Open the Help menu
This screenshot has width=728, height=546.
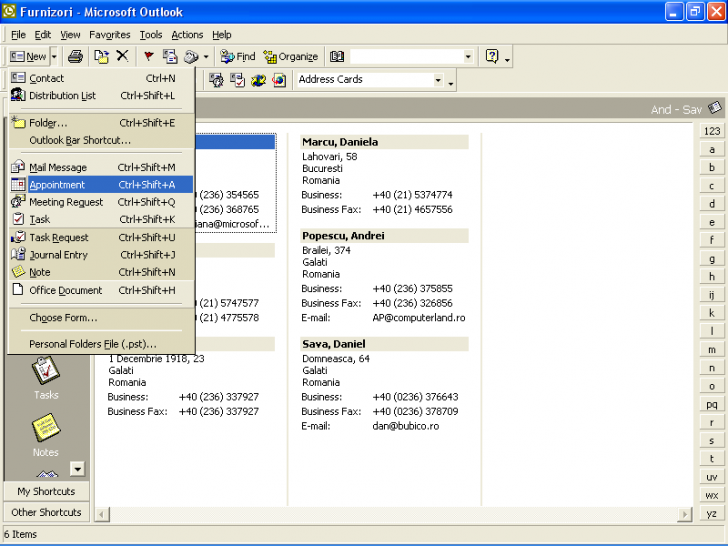tap(221, 34)
